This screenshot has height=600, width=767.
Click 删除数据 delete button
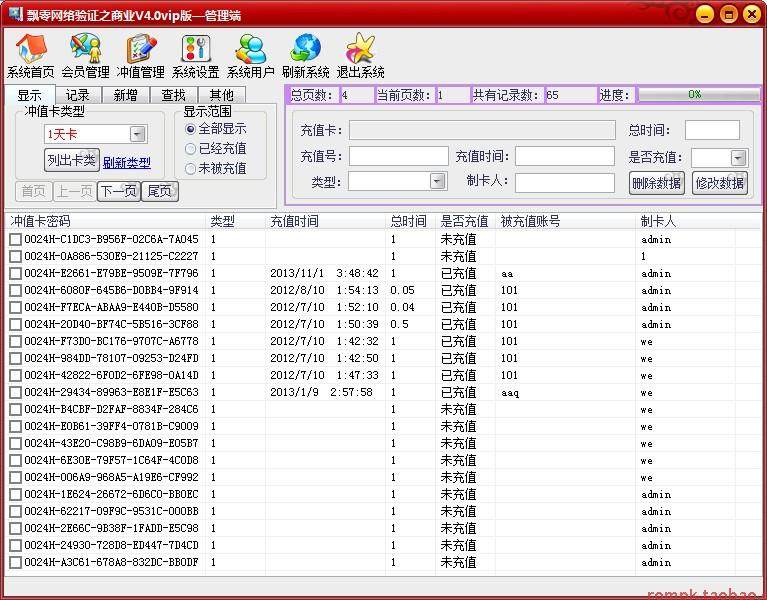pos(656,183)
